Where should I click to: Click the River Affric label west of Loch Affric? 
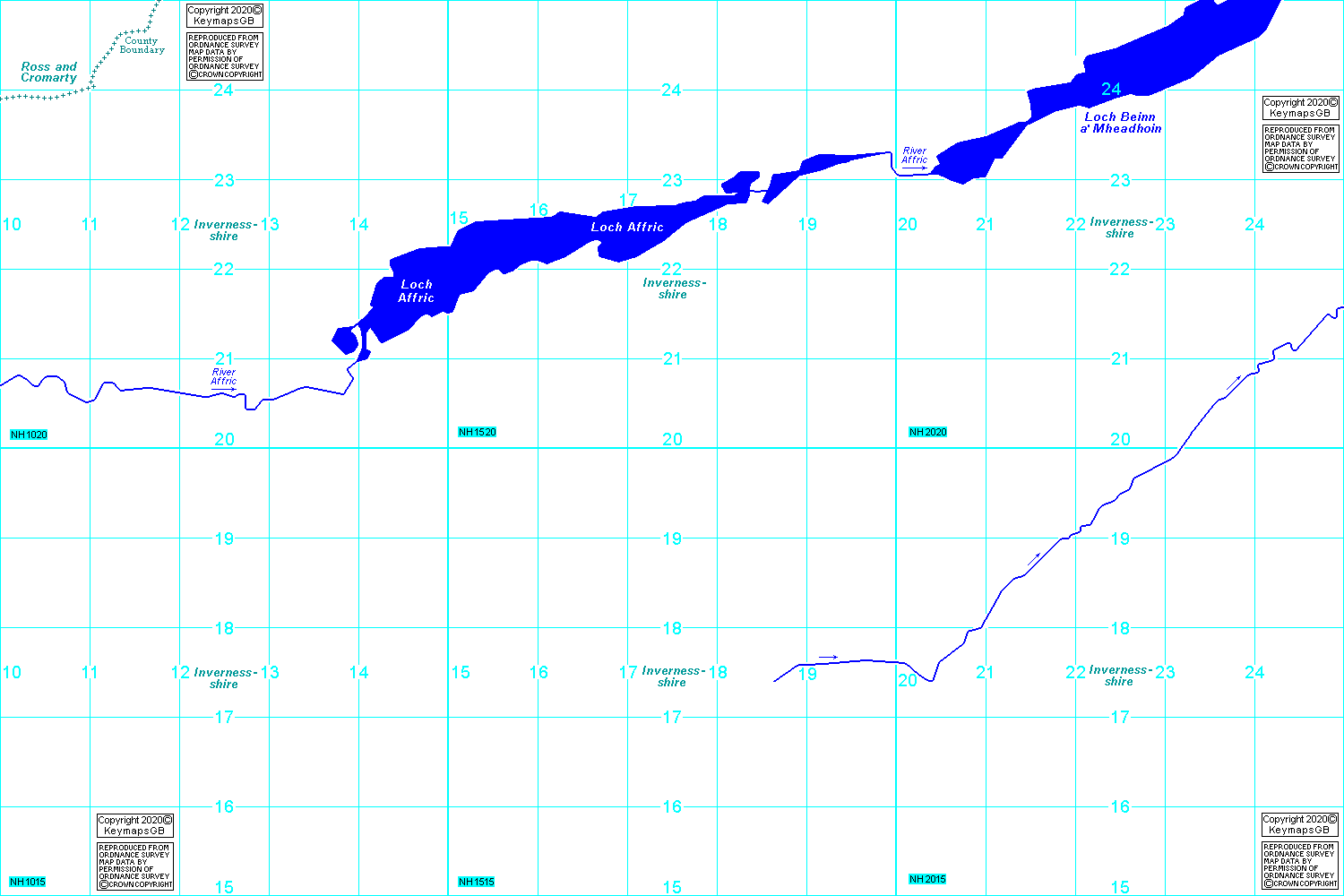tap(224, 376)
